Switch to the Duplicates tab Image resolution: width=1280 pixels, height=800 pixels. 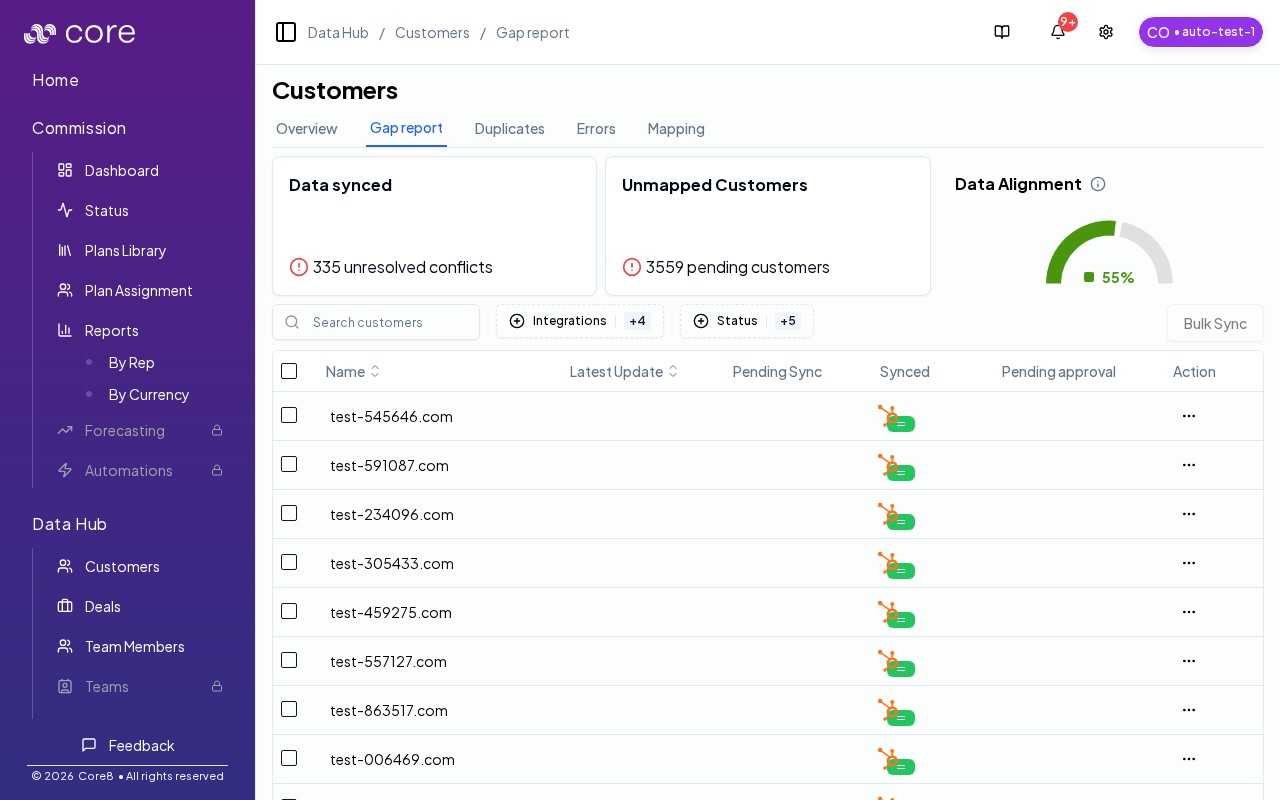[x=509, y=129]
